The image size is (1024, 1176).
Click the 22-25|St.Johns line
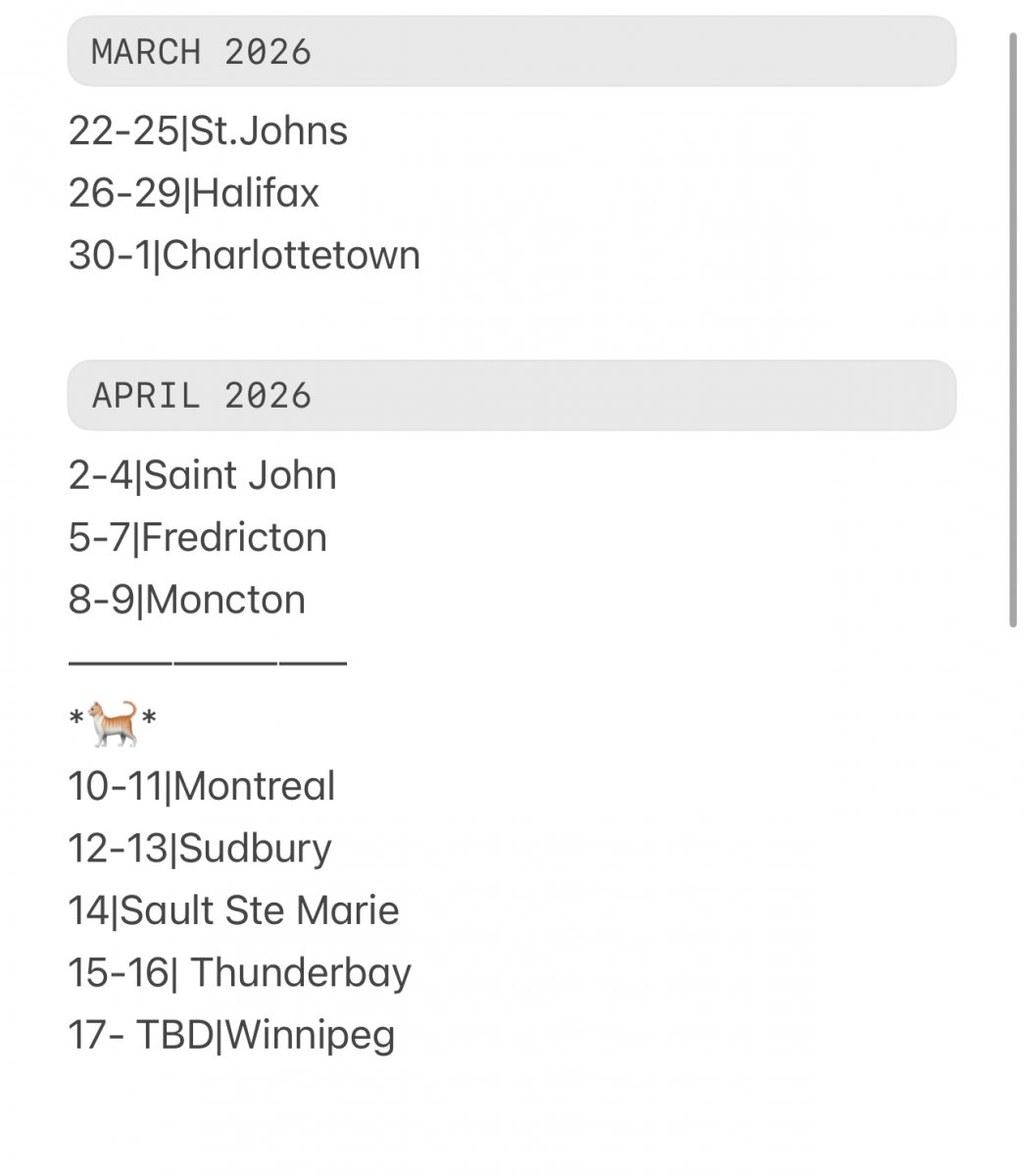point(208,131)
